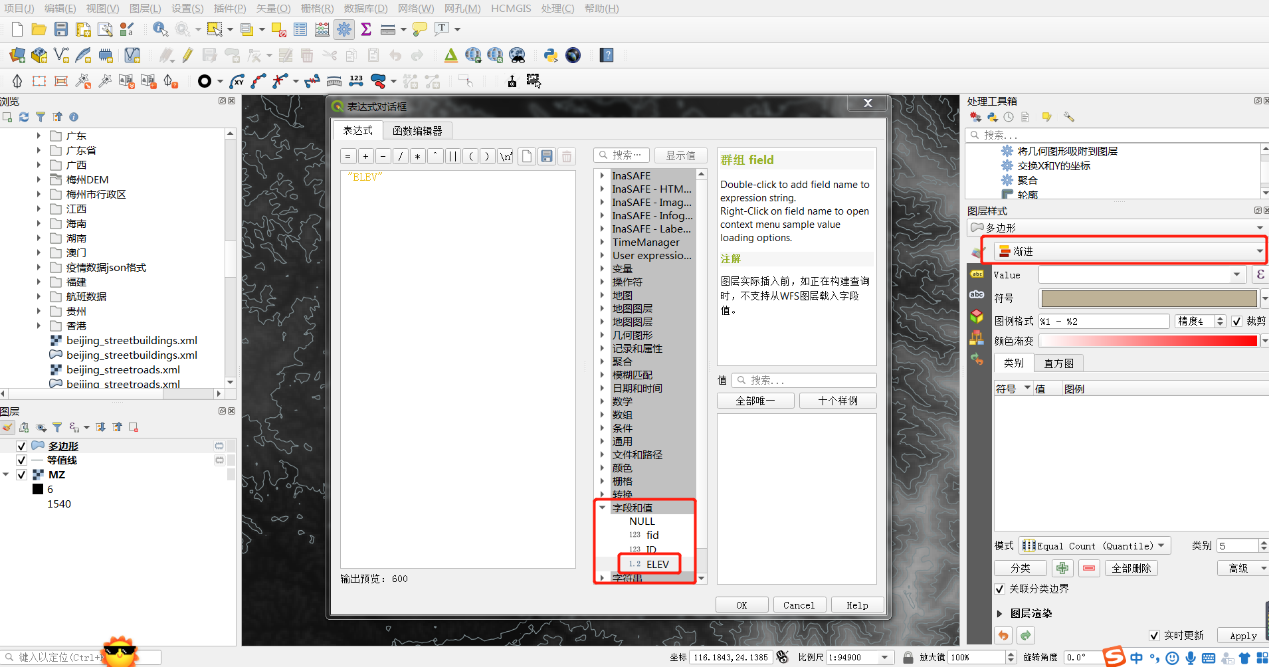The width and height of the screenshot is (1269, 667).
Task: Click the red minus delete class button
Action: (x=1089, y=568)
